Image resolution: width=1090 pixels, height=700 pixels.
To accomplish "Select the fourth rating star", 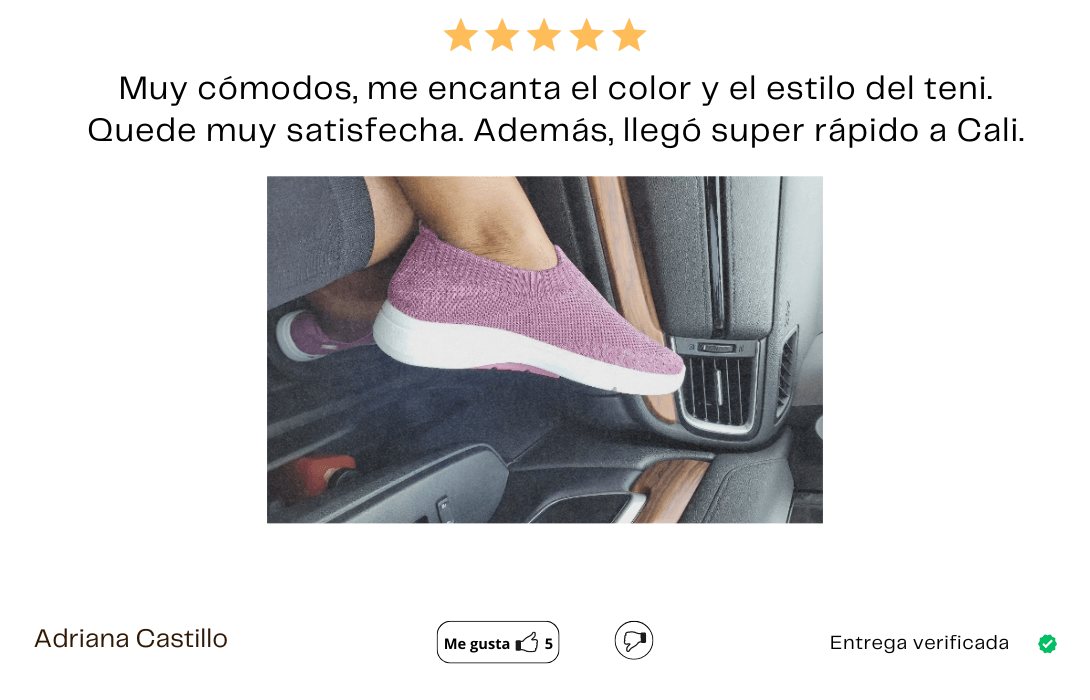I will [x=587, y=35].
